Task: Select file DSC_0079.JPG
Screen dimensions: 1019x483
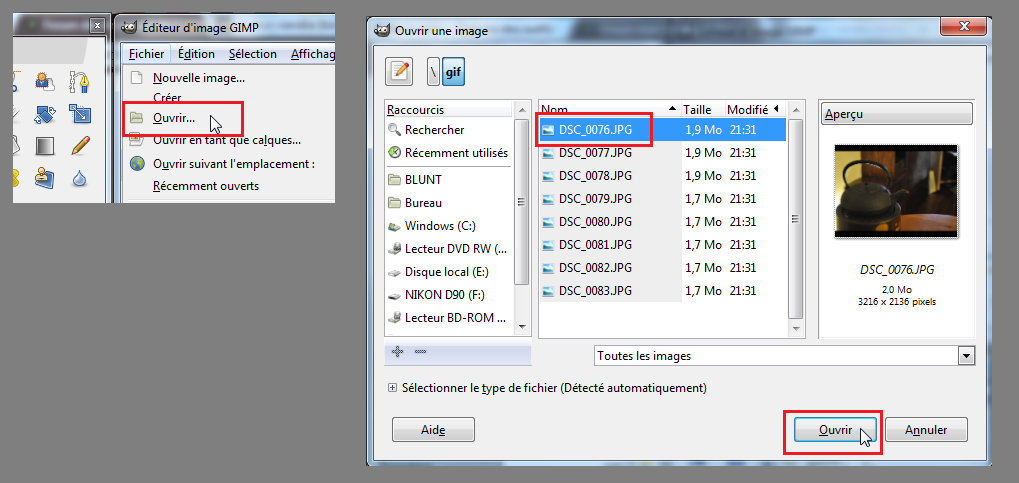Action: coord(662,198)
